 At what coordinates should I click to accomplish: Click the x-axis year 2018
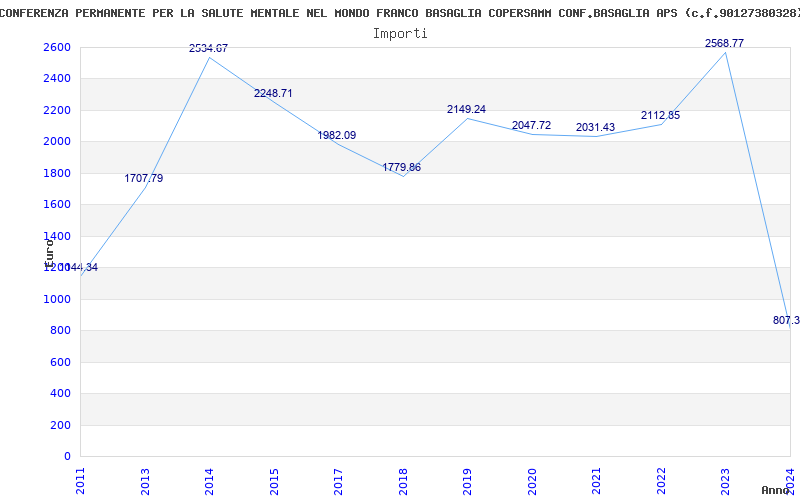(x=403, y=481)
